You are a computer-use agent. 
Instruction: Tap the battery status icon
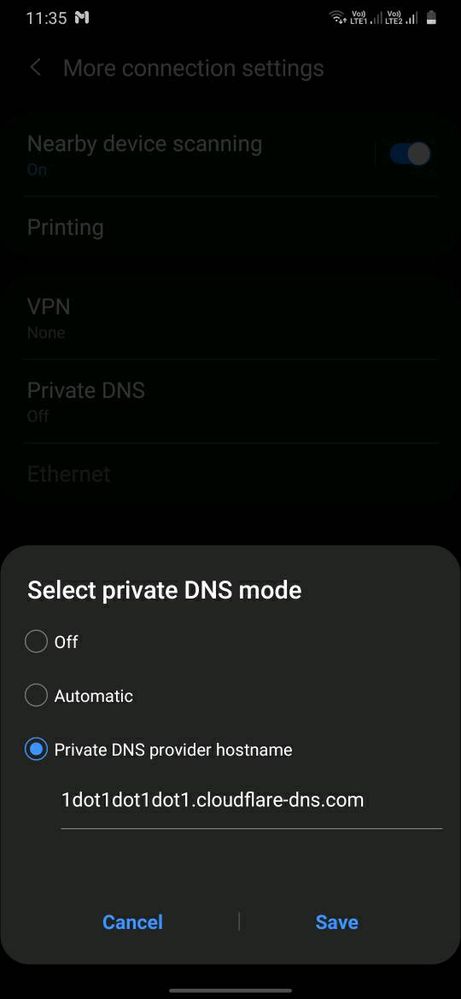tap(432, 18)
